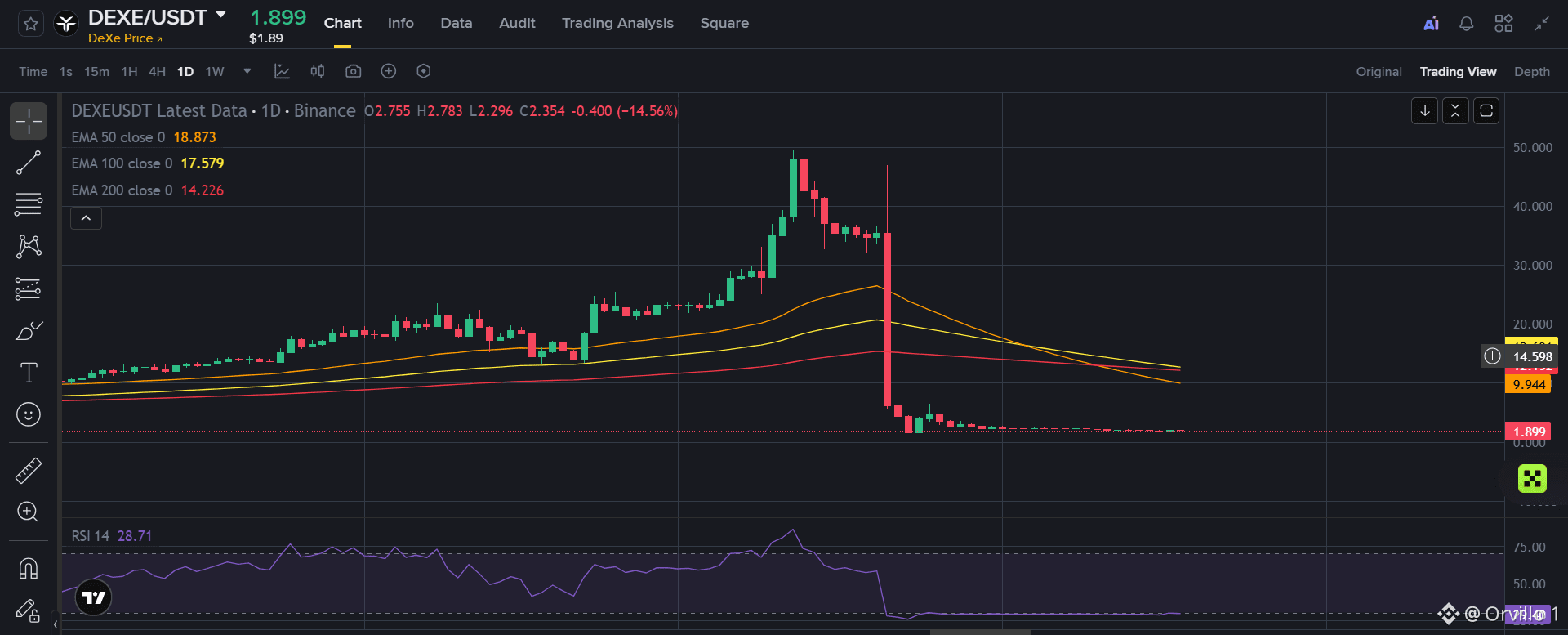Image resolution: width=1568 pixels, height=635 pixels.
Task: Open the AI assistant icon
Action: point(1431,24)
